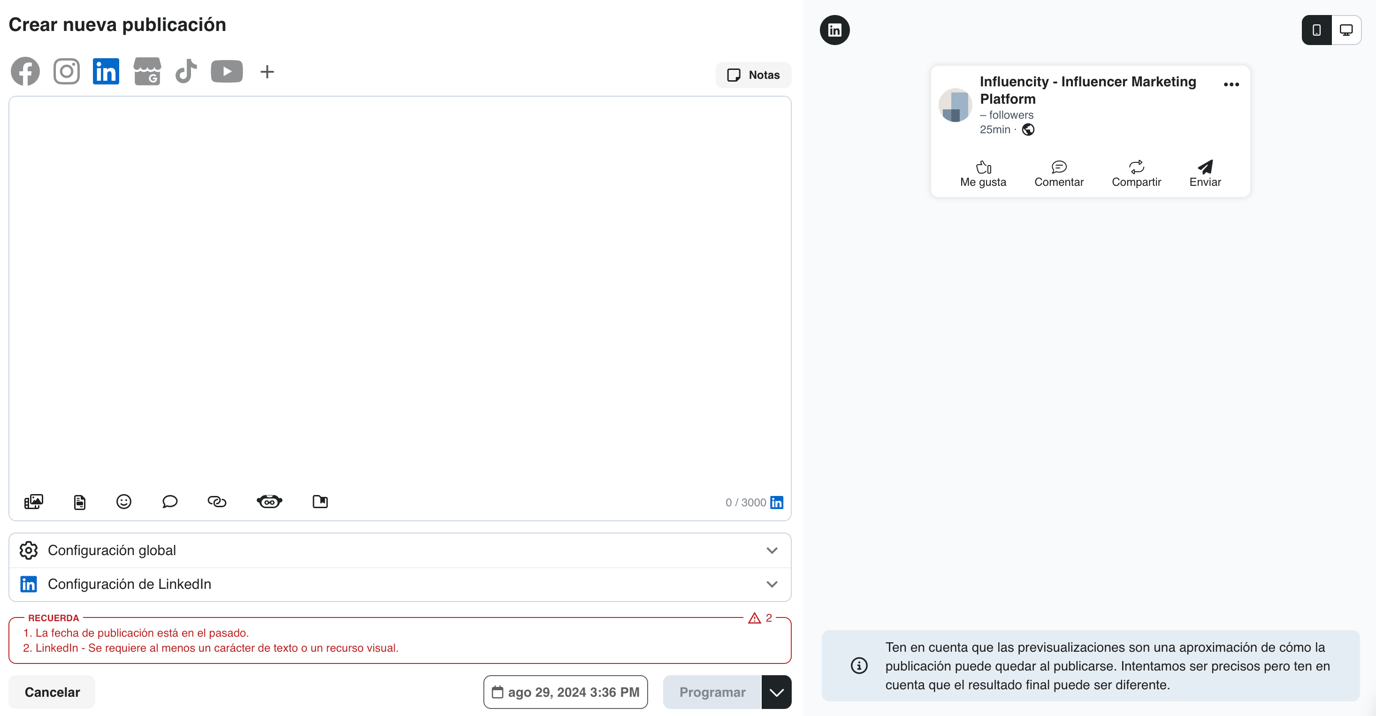Open the Notas panel
The image size is (1376, 716).
[753, 74]
